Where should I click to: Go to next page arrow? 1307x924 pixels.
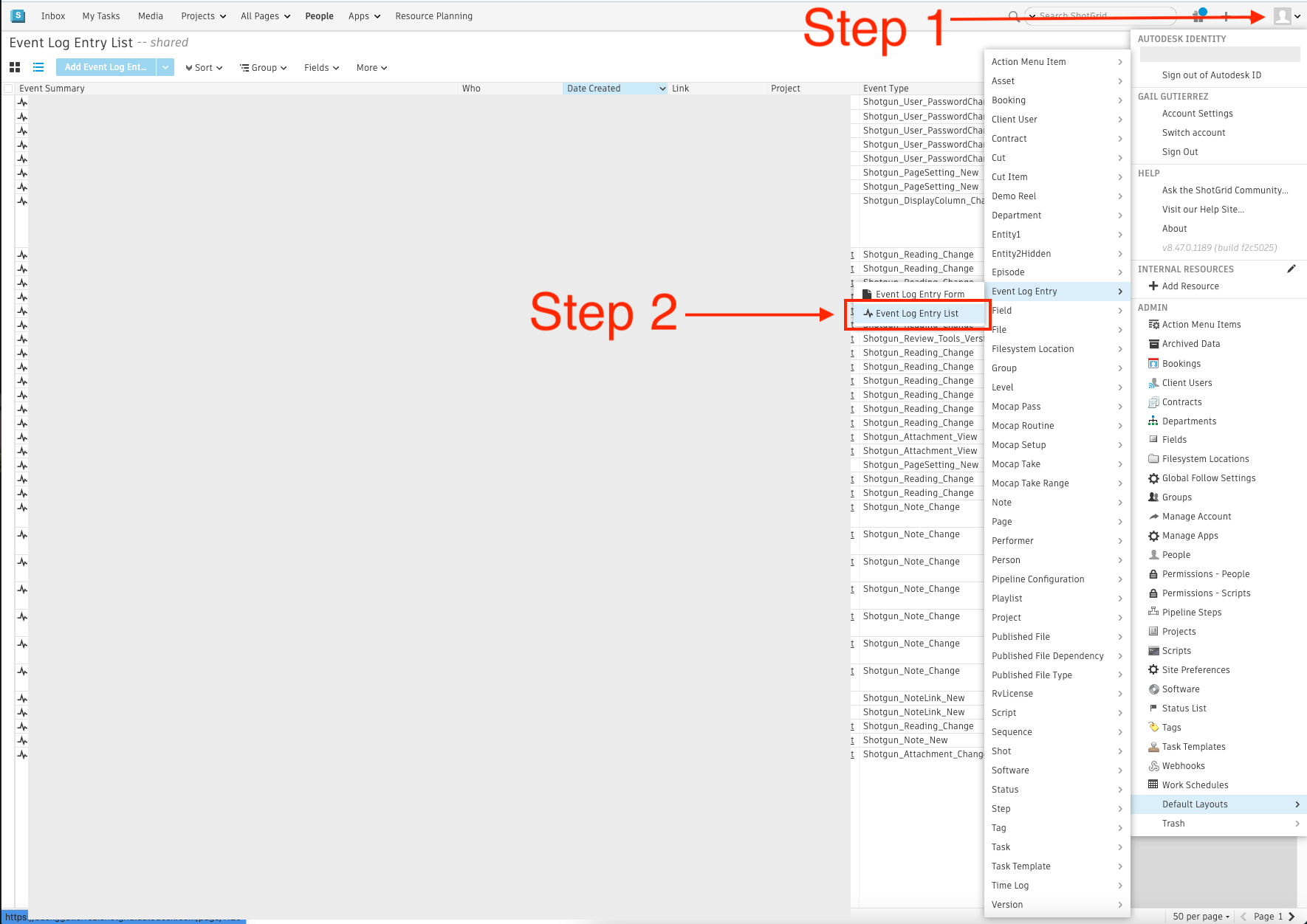(x=1291, y=917)
